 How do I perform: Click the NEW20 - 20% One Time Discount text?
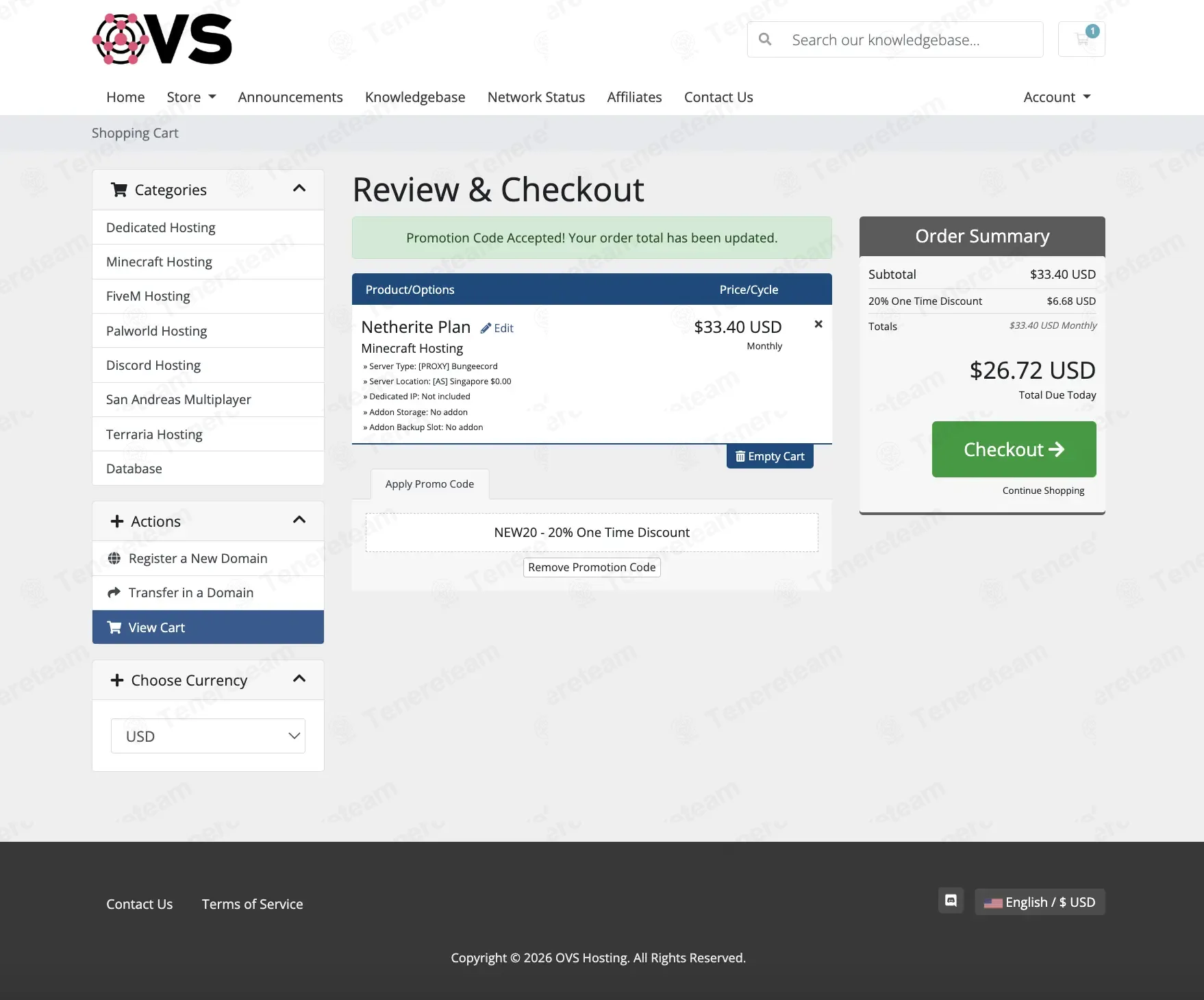pos(592,532)
